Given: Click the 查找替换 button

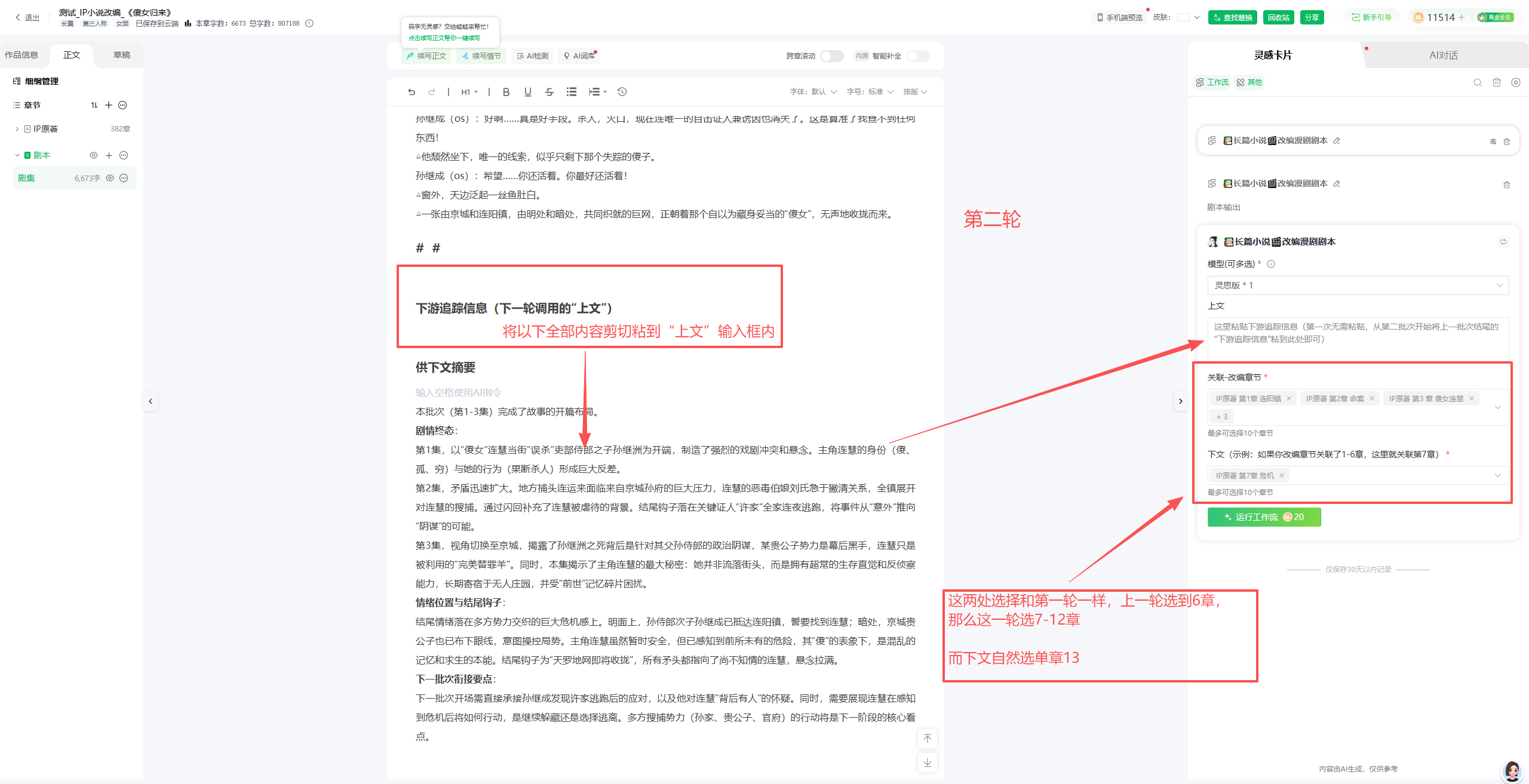Looking at the screenshot, I should pyautogui.click(x=1233, y=17).
